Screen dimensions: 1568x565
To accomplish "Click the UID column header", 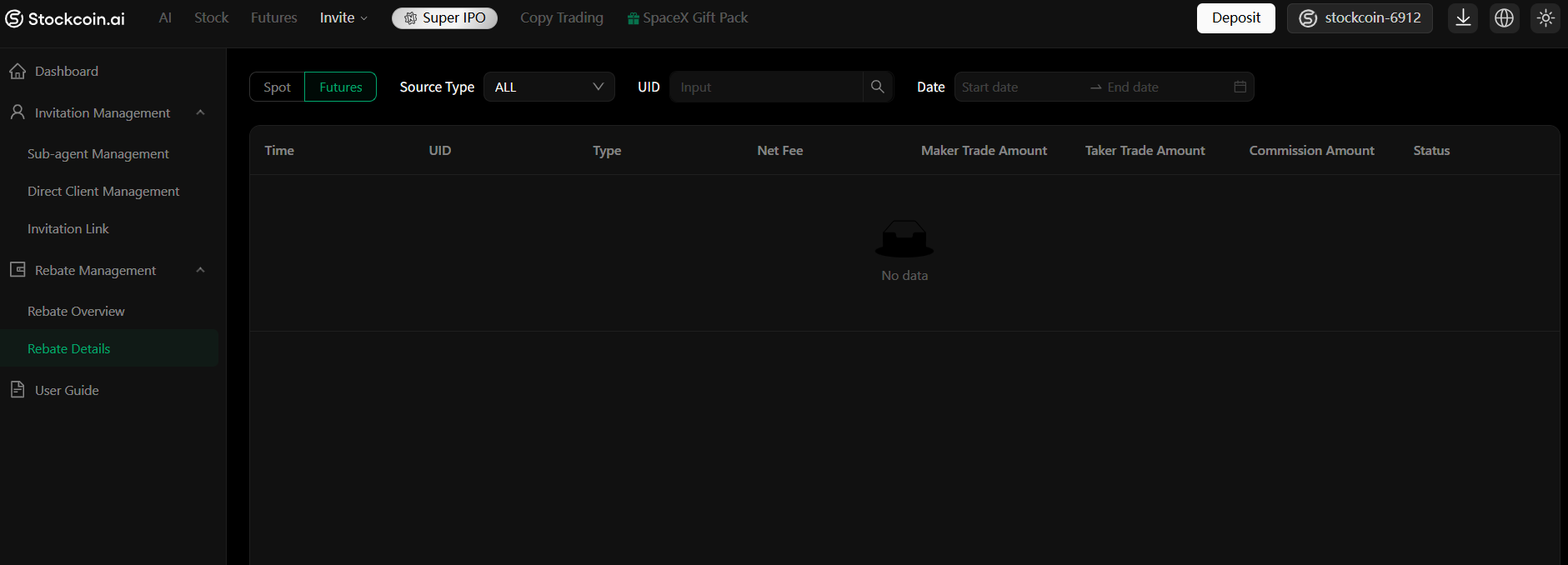I will [x=440, y=150].
